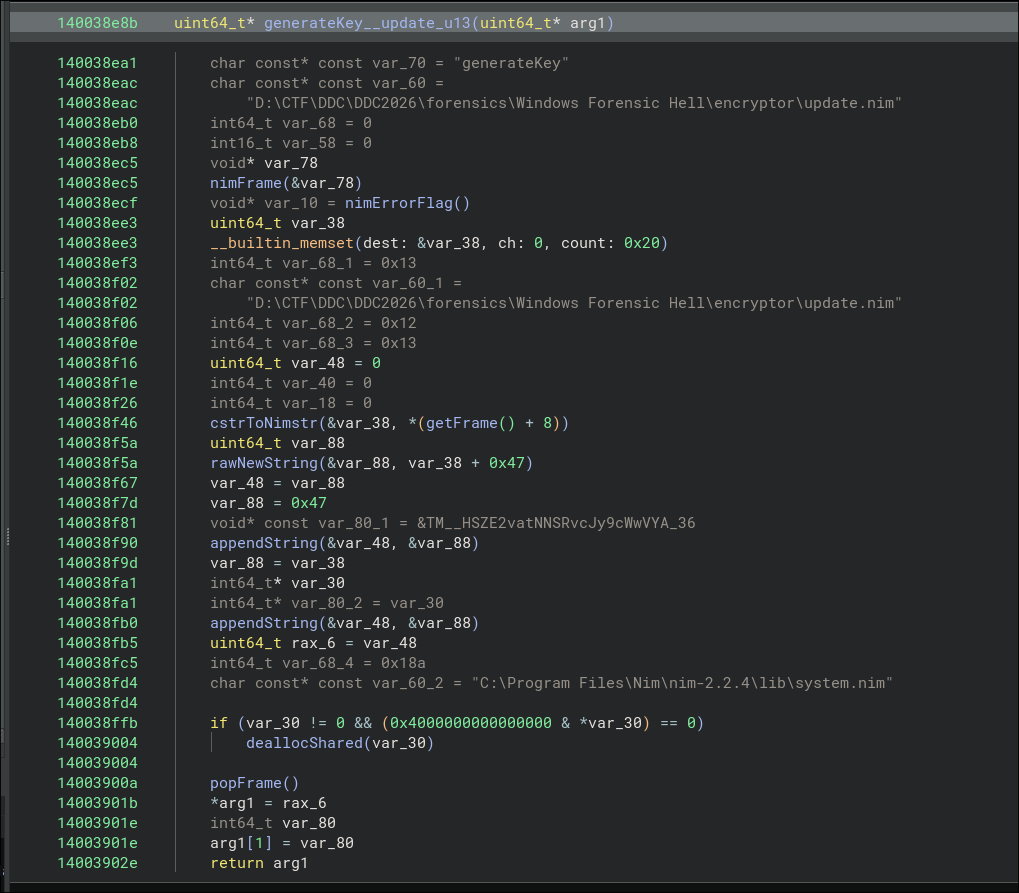Click rax_6 in its uint64_t declaration
This screenshot has height=893, width=1019.
(x=313, y=643)
